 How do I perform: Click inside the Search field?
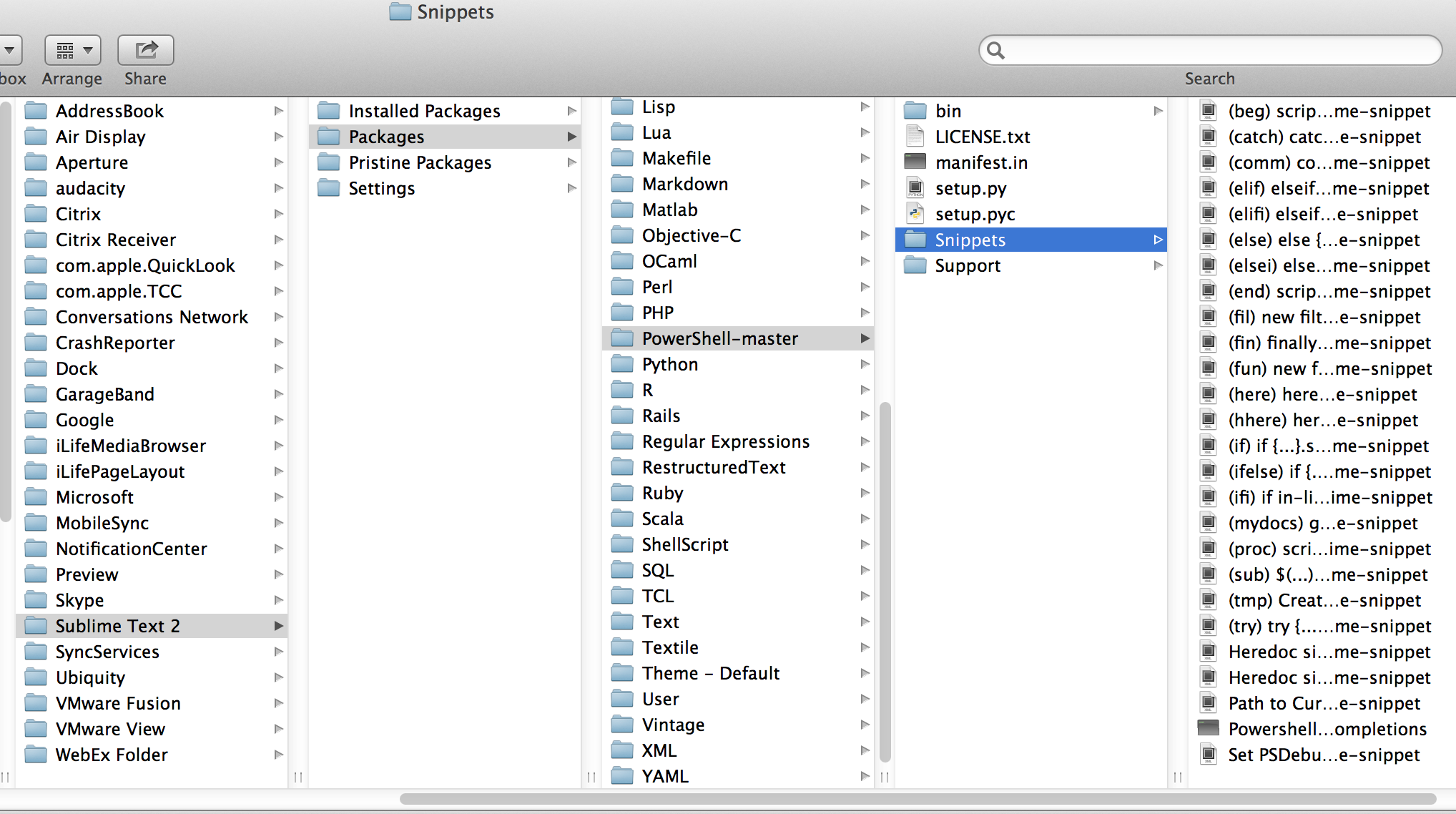point(1210,50)
